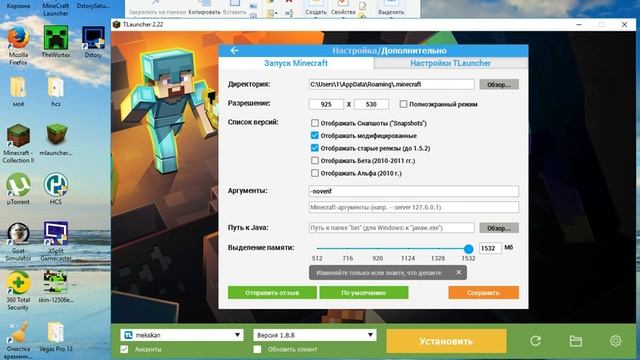Enable showing Beta versions
Screen dimensions: 640x360
[315, 161]
